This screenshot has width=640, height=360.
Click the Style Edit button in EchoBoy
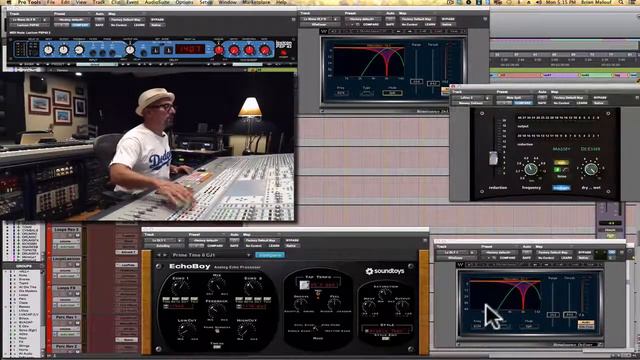pyautogui.click(x=386, y=338)
